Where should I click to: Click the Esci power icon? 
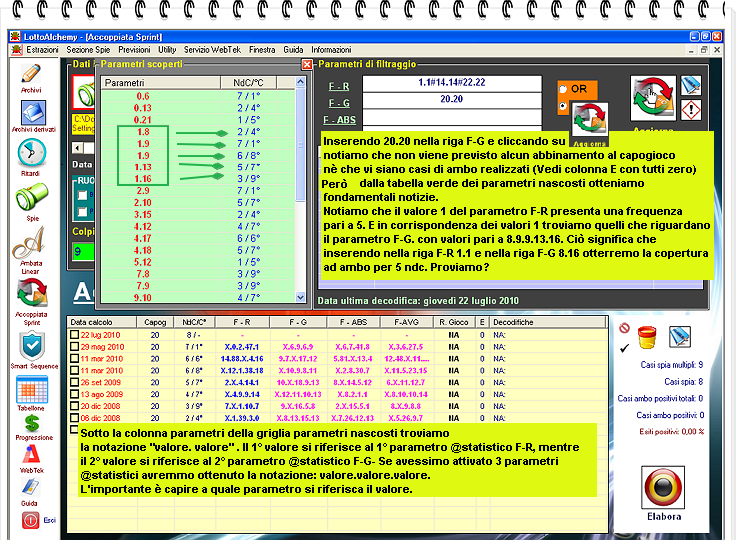click(x=31, y=520)
